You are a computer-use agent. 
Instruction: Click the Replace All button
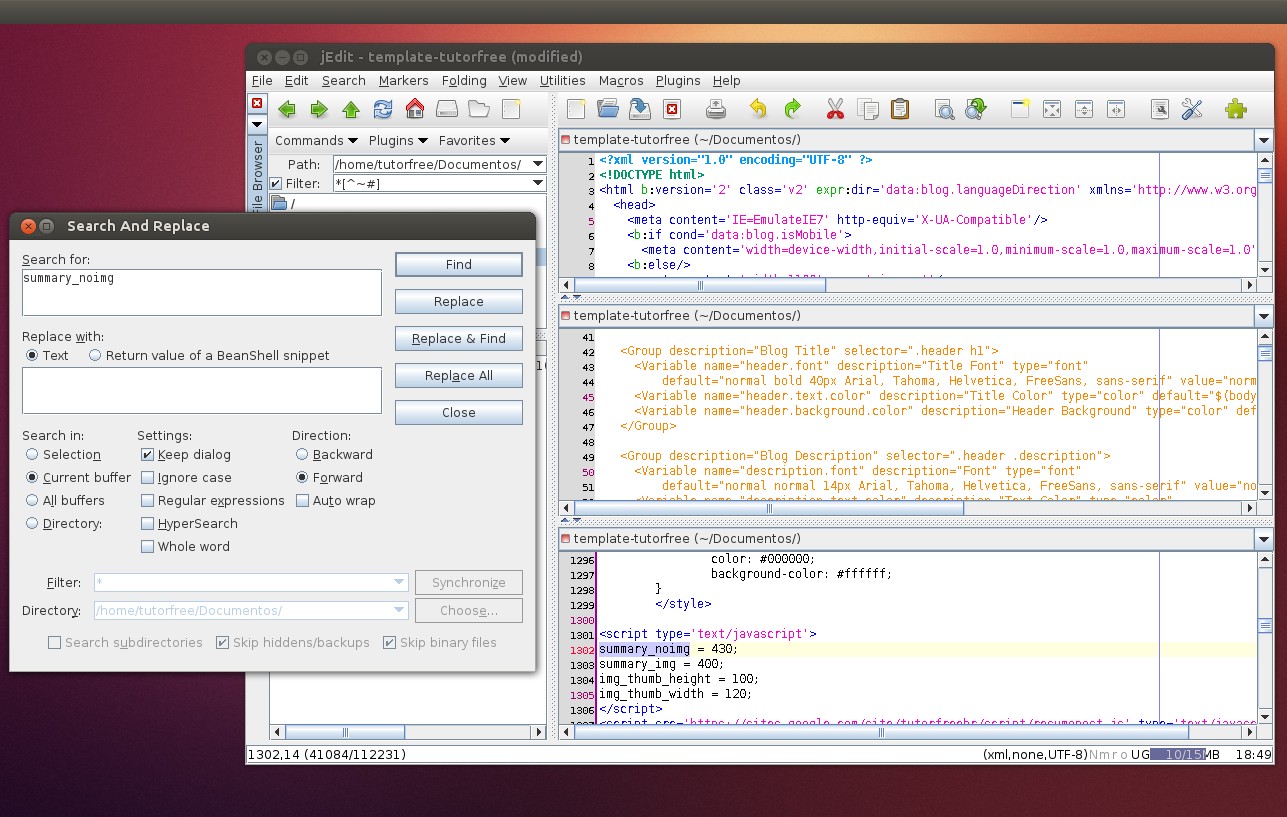tap(459, 375)
